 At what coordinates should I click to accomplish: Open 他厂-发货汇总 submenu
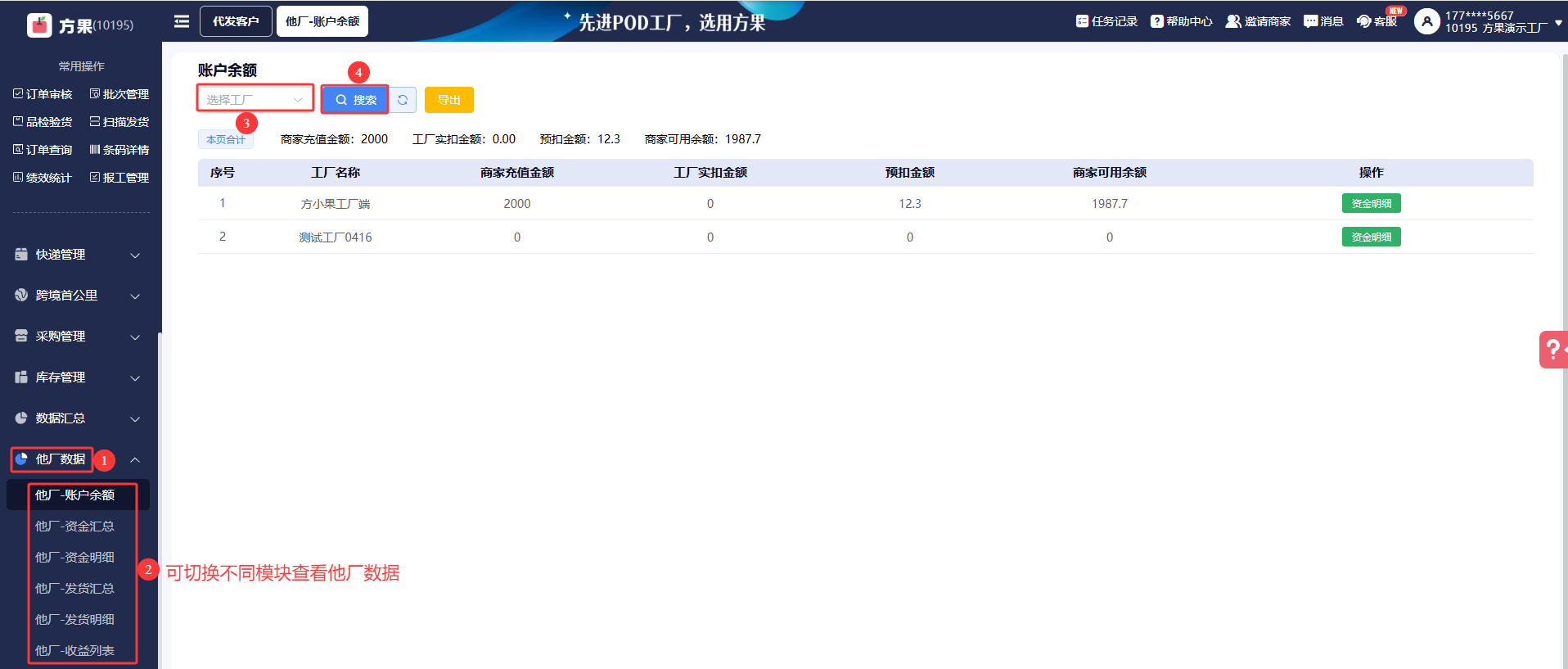74,588
